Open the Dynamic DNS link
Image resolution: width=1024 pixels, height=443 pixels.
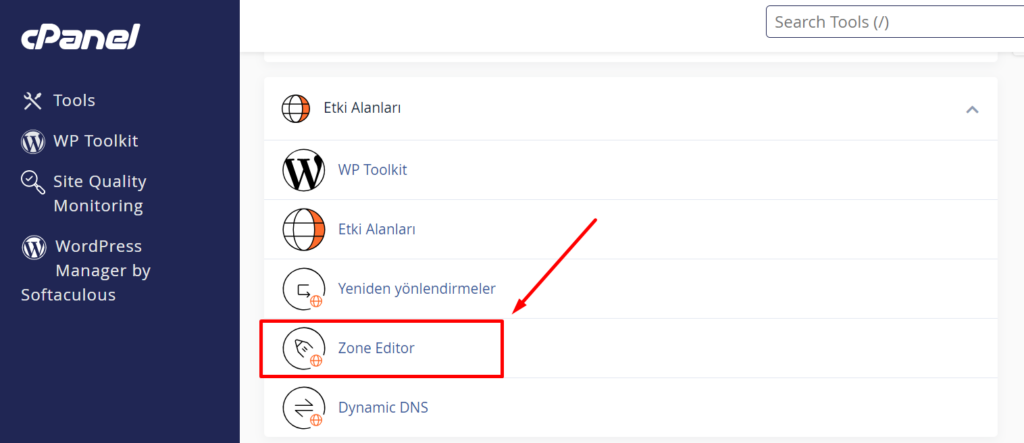coord(383,408)
